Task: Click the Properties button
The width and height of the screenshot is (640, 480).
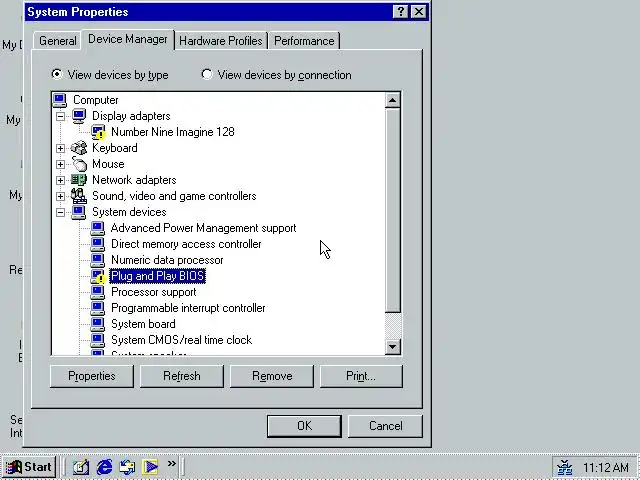Action: (x=91, y=376)
